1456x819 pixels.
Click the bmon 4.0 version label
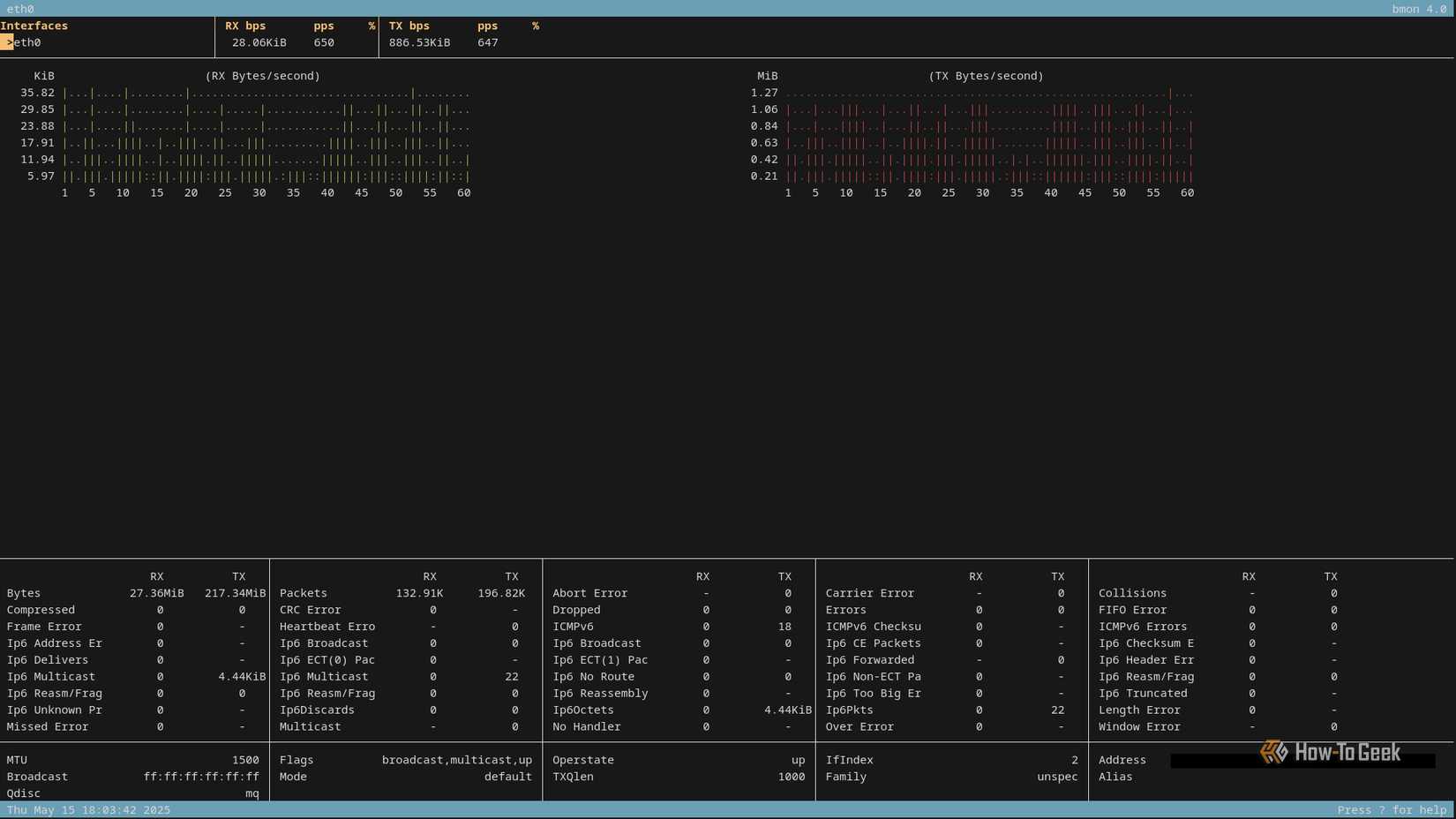click(1417, 9)
